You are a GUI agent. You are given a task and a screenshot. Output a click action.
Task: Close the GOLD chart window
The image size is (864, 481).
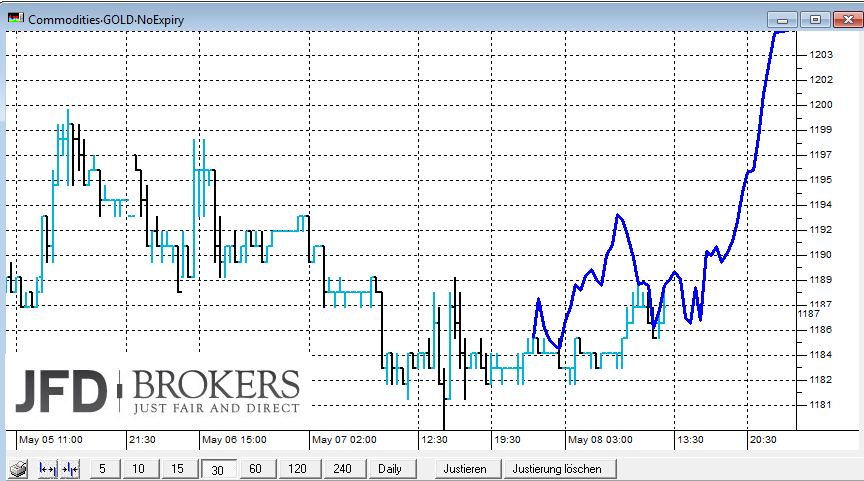[x=848, y=20]
